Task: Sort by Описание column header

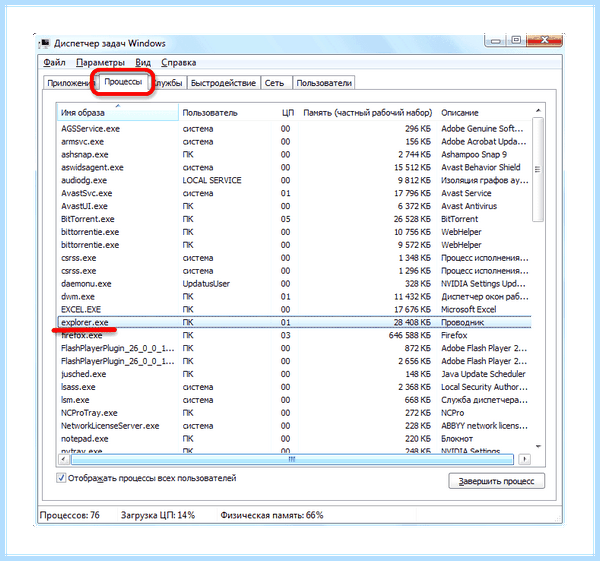Action: pyautogui.click(x=484, y=113)
